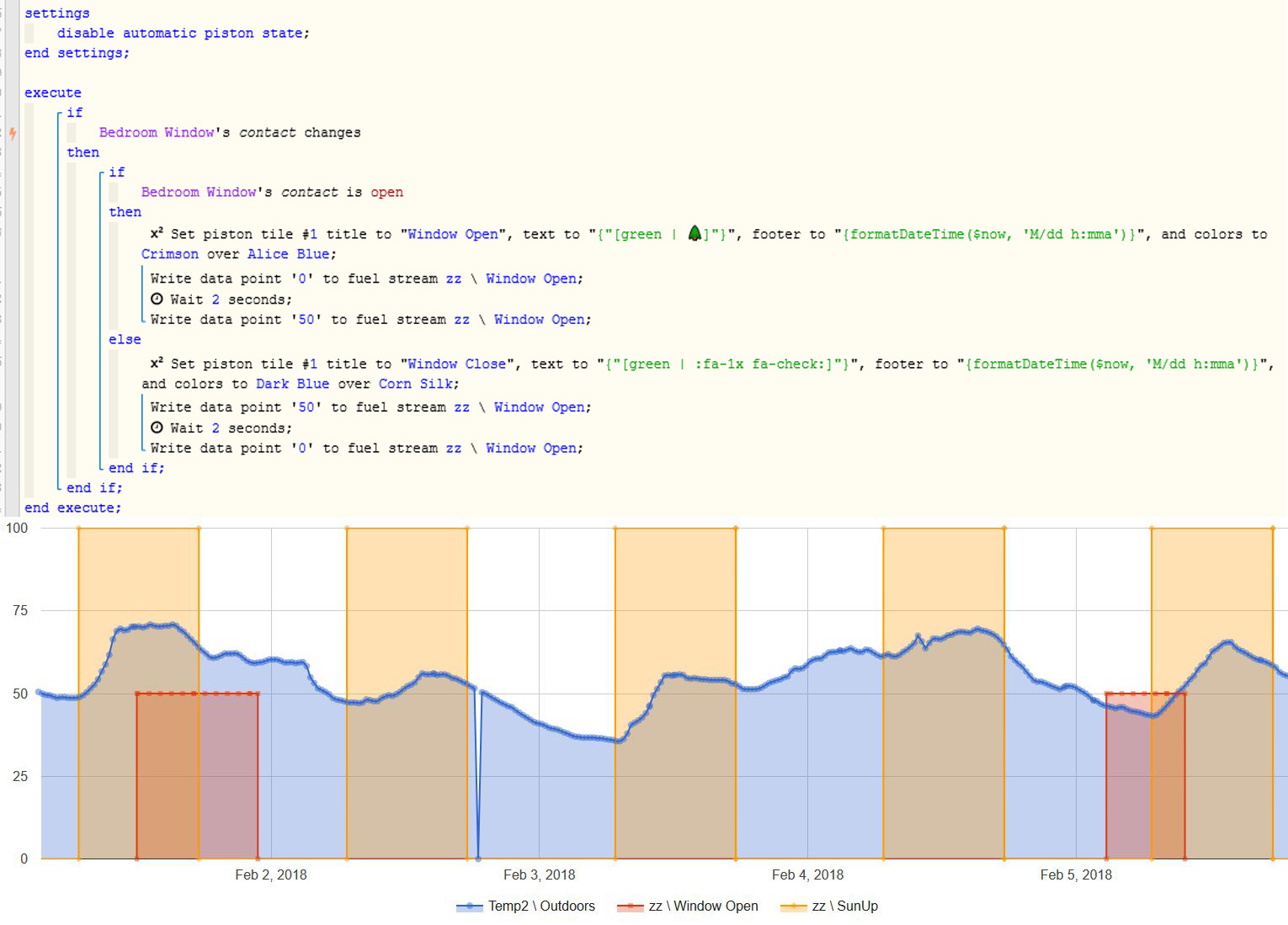The image size is (1288, 925).
Task: Click the "end execute;" line
Action: (x=73, y=508)
